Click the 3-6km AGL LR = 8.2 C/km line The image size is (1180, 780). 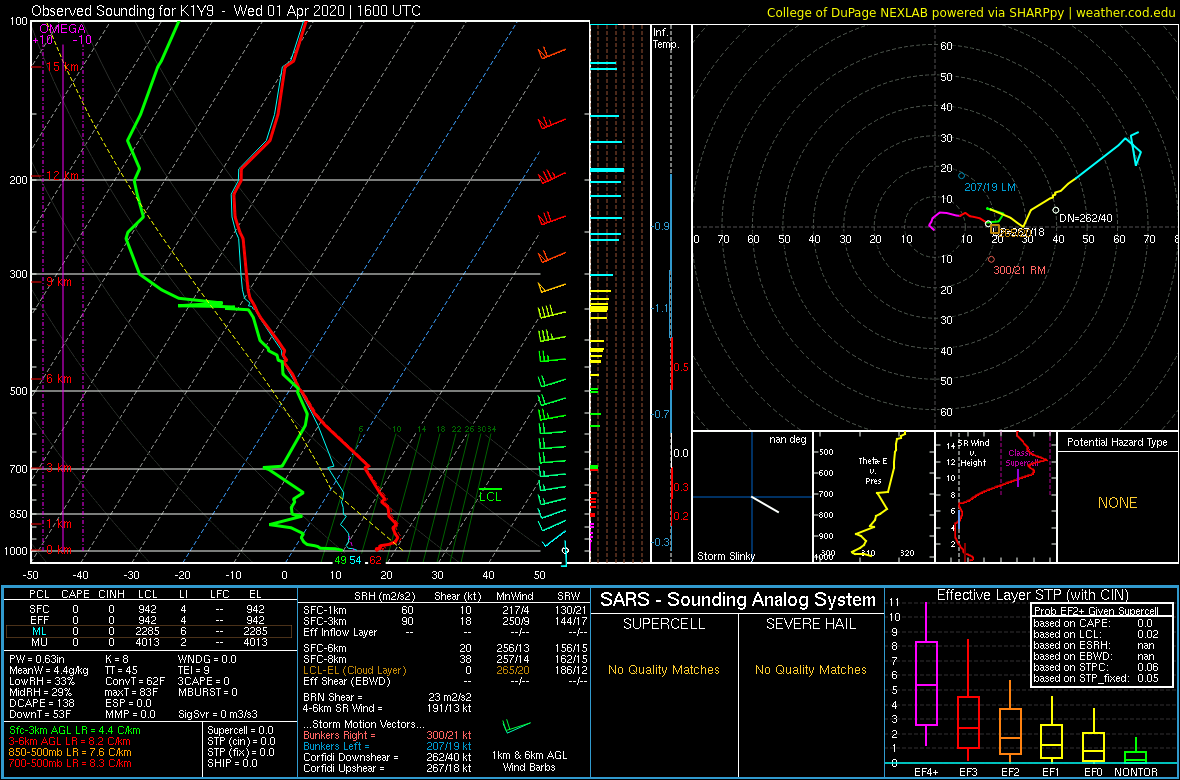click(x=72, y=742)
